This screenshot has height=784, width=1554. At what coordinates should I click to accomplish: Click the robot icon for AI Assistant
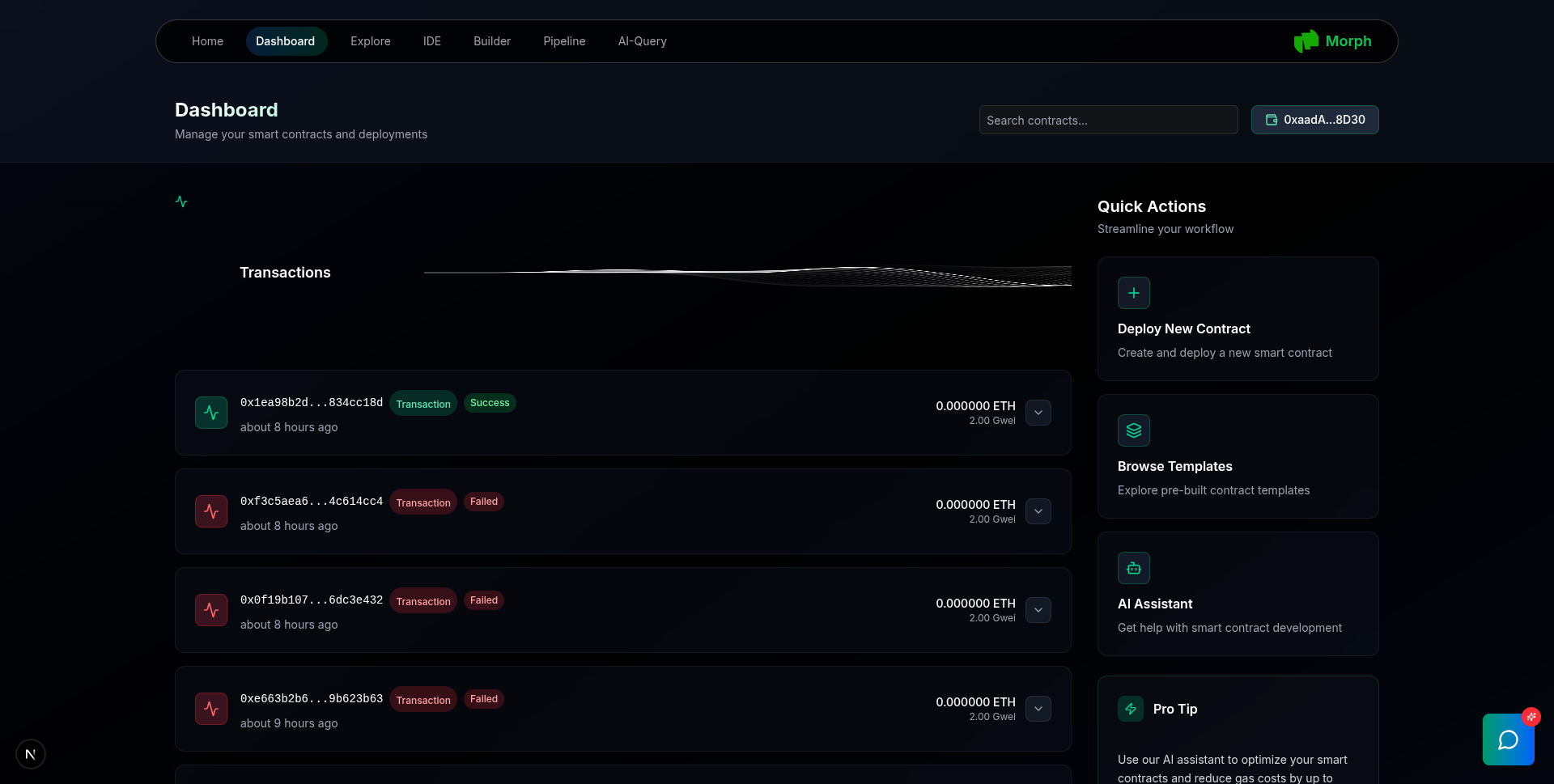(1134, 568)
